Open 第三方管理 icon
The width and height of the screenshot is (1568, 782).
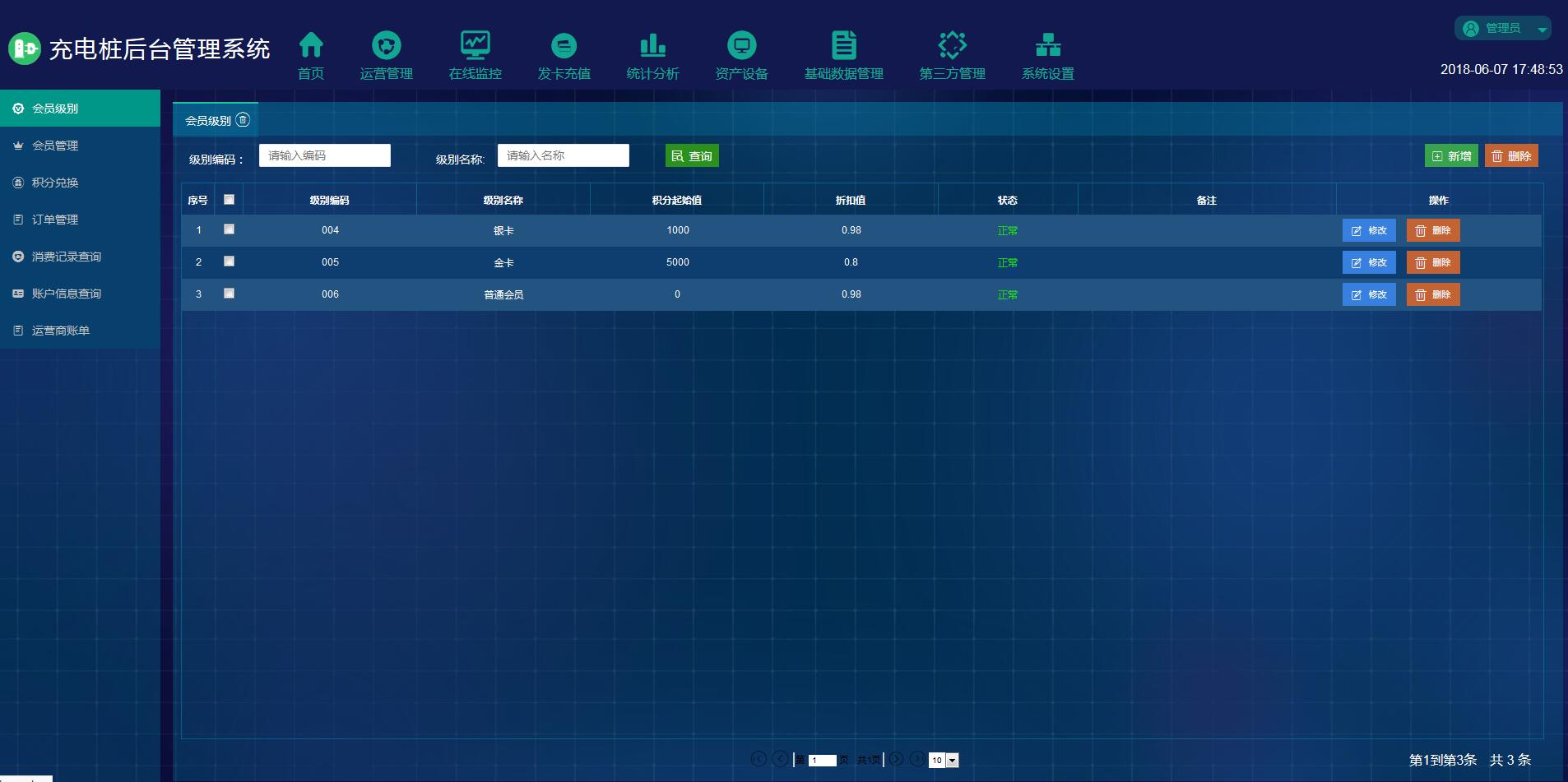(x=952, y=45)
